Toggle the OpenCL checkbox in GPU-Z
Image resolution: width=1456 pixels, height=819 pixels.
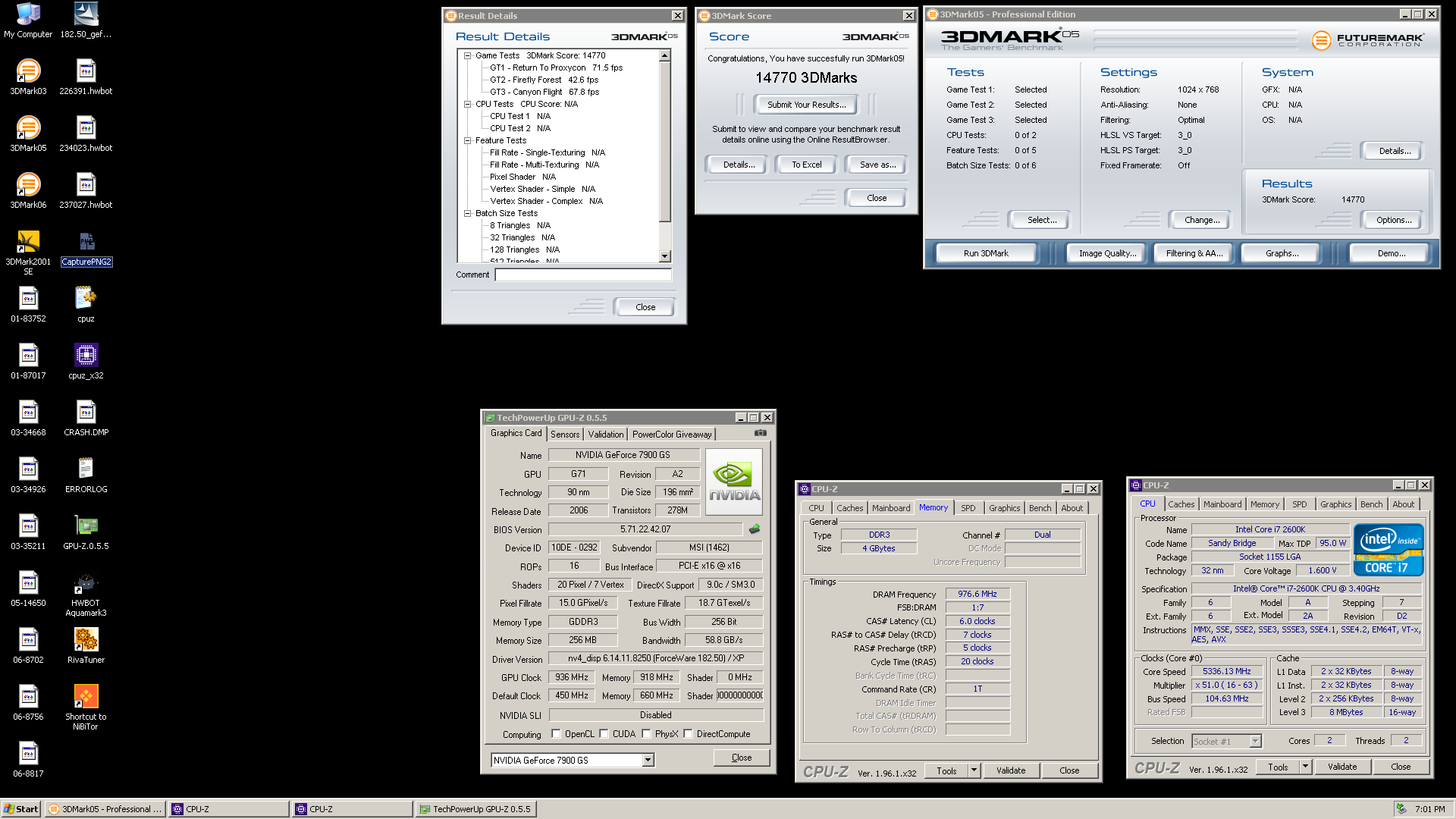point(556,733)
